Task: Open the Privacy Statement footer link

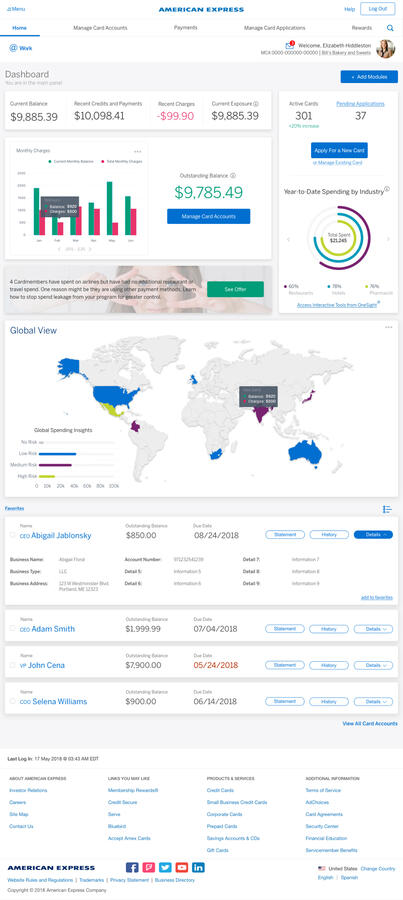Action: [x=130, y=880]
